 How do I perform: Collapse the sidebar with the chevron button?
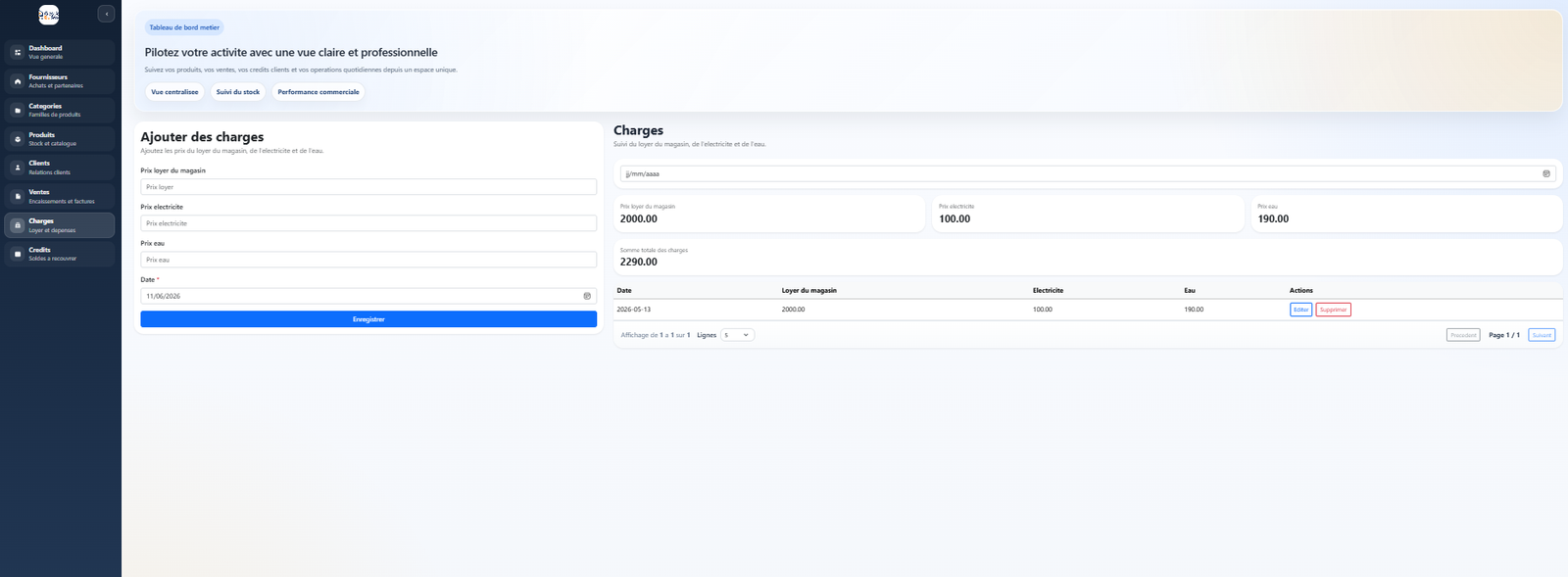(x=106, y=14)
